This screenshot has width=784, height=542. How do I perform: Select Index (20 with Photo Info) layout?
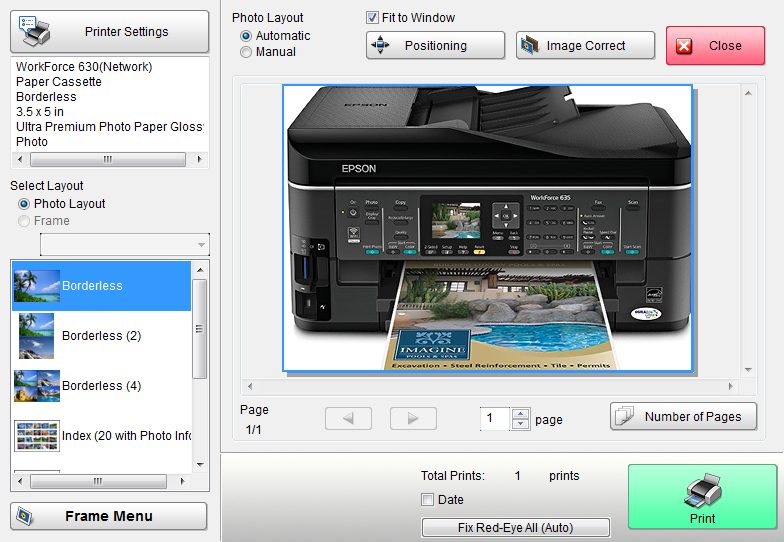coord(102,436)
